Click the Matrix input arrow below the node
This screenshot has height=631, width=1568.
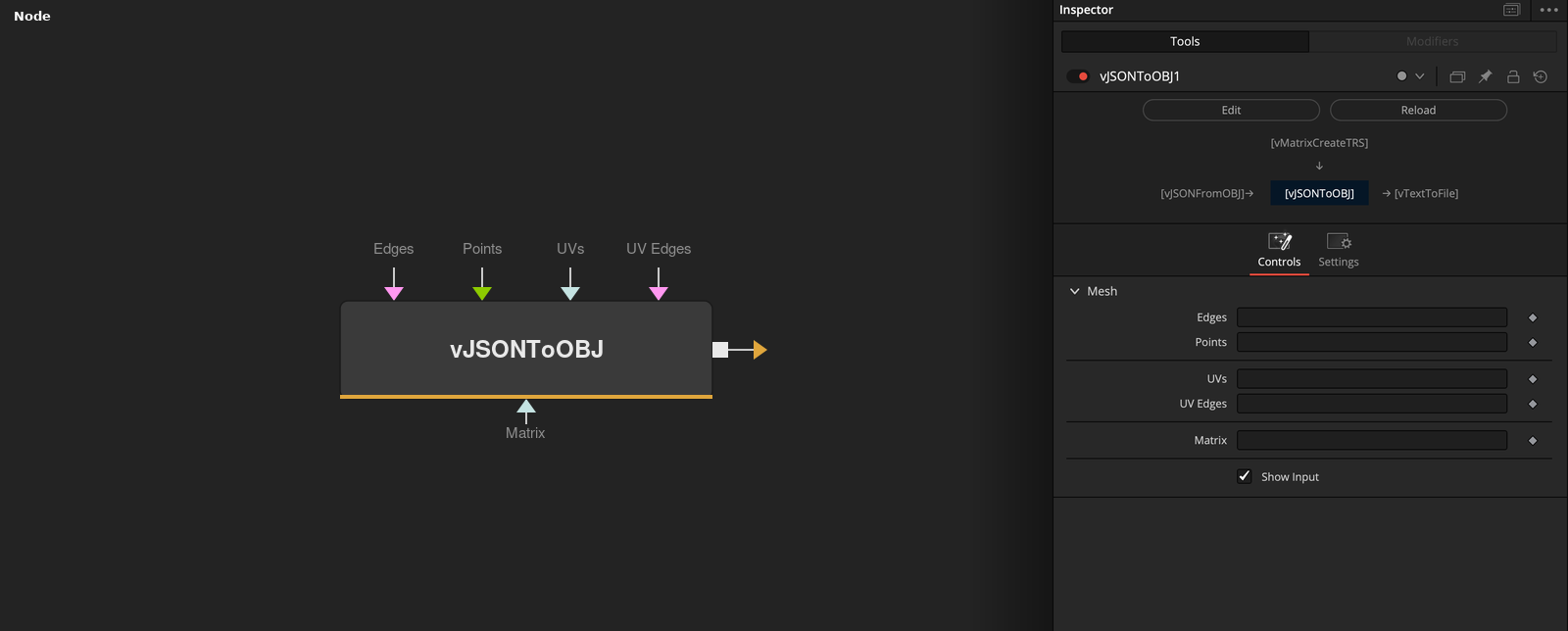click(x=526, y=407)
